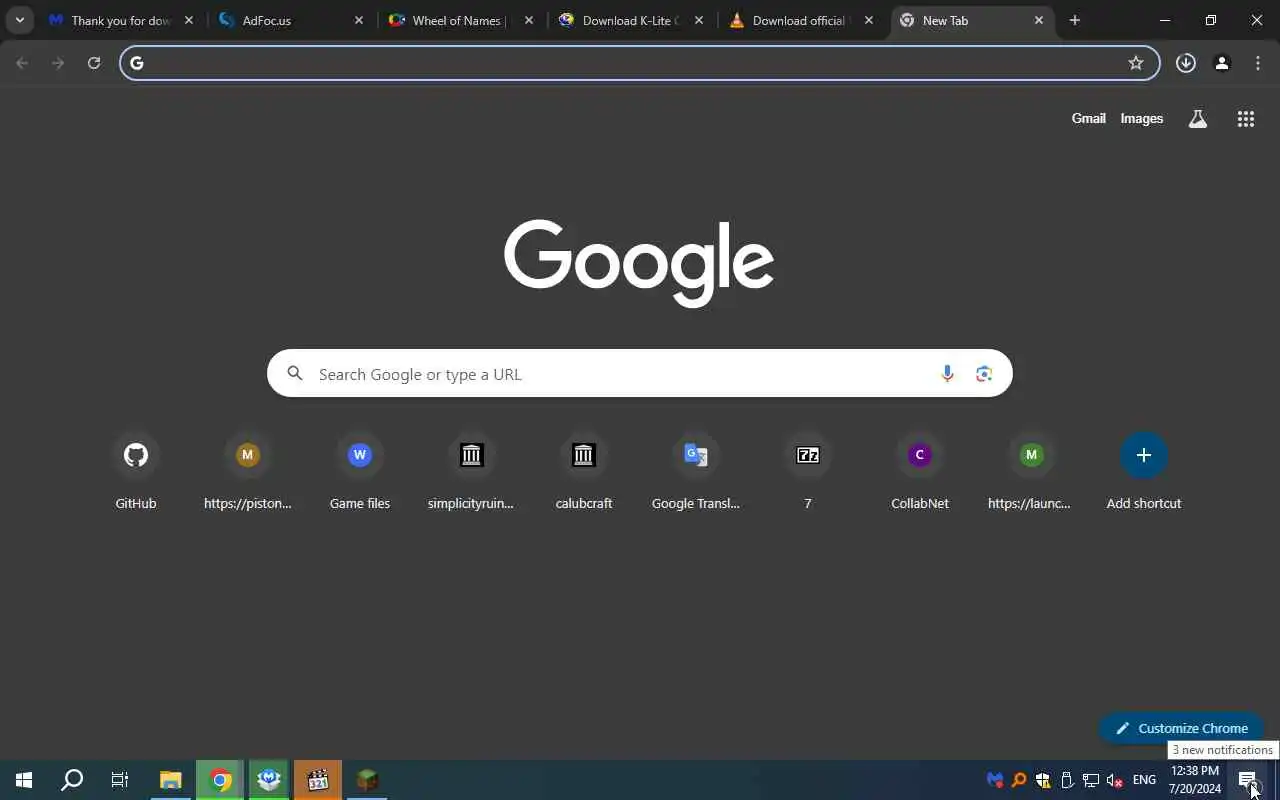Click the Customize Chrome button
1280x800 pixels.
(x=1181, y=728)
